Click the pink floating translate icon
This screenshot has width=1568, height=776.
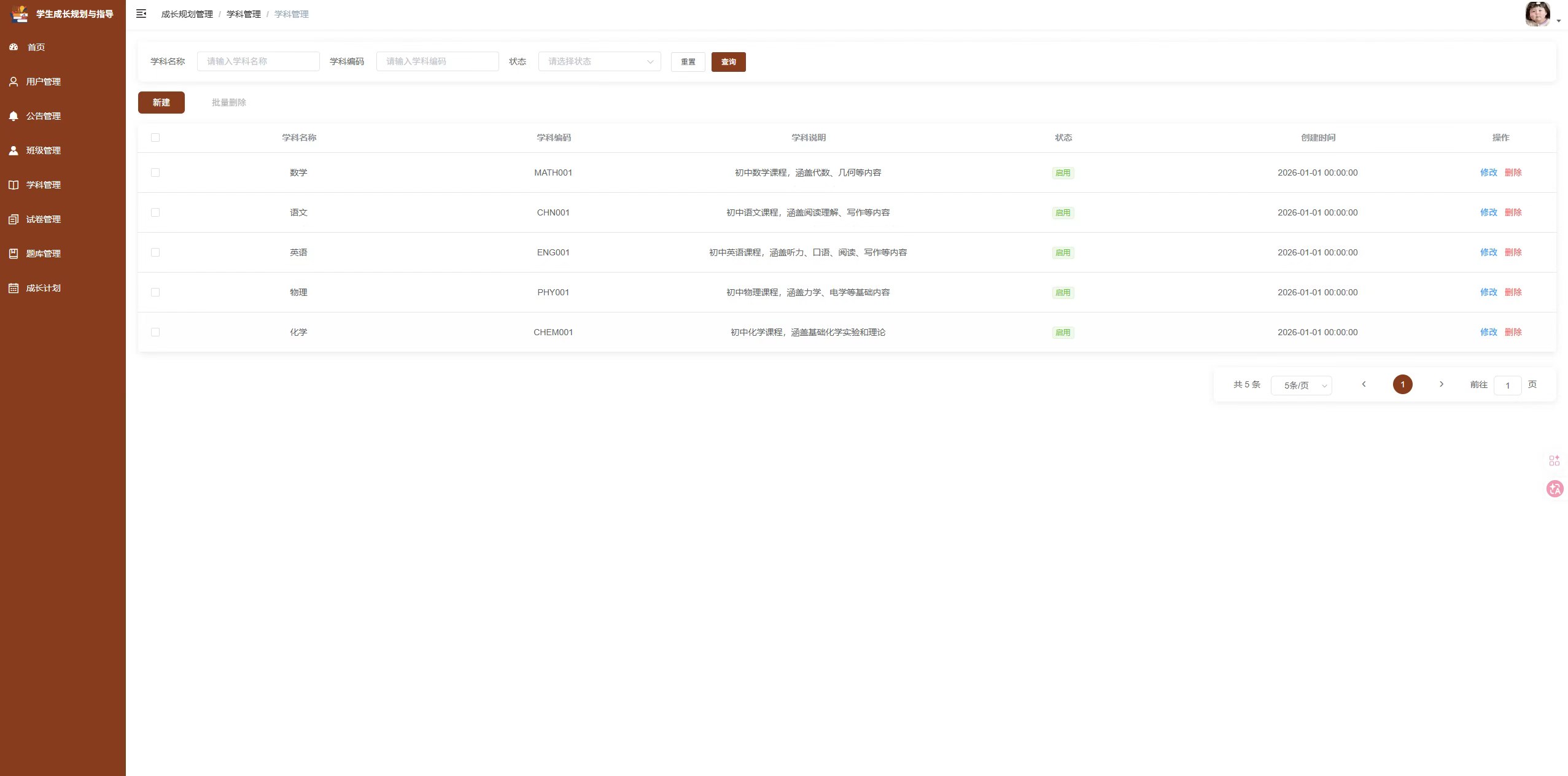(1555, 489)
